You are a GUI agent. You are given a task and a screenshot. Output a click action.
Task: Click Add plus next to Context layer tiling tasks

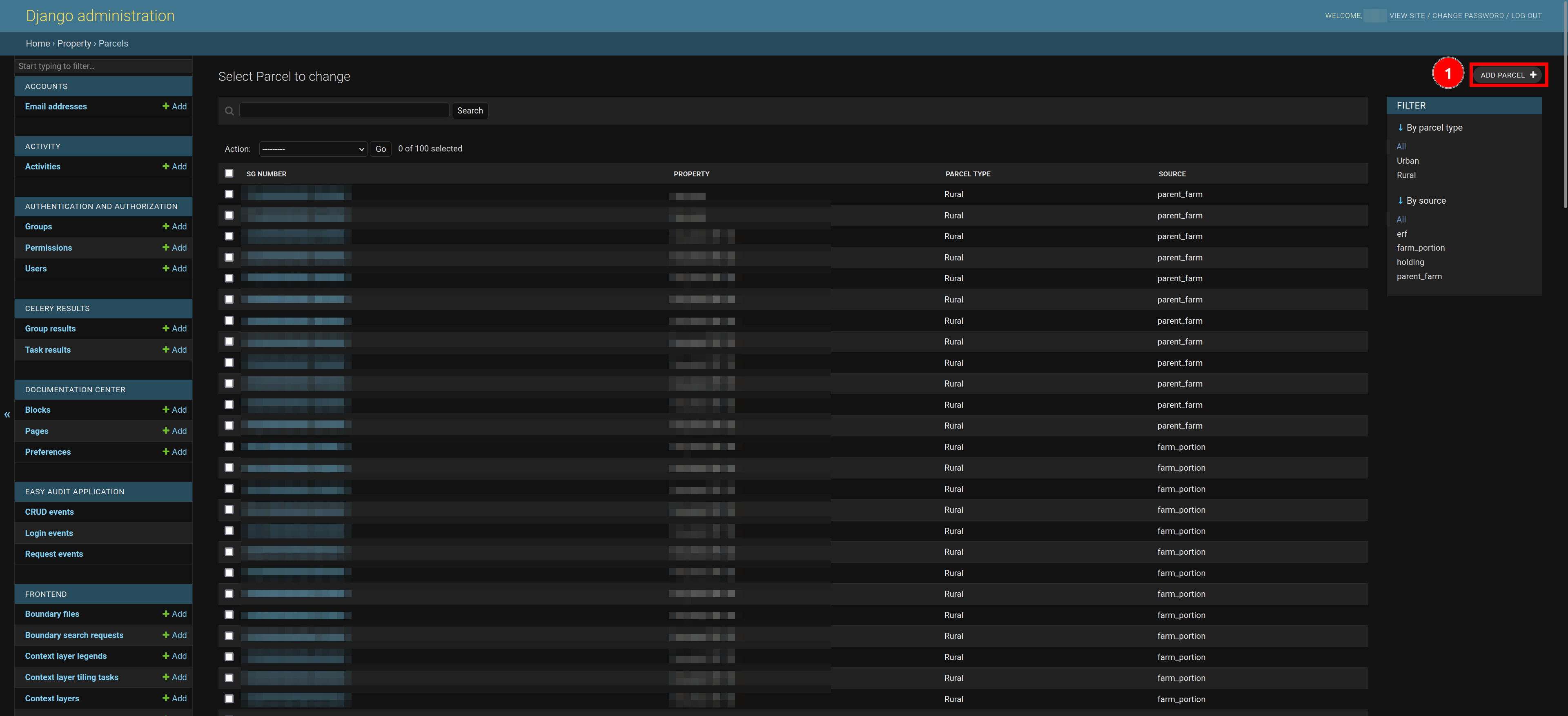(x=174, y=677)
